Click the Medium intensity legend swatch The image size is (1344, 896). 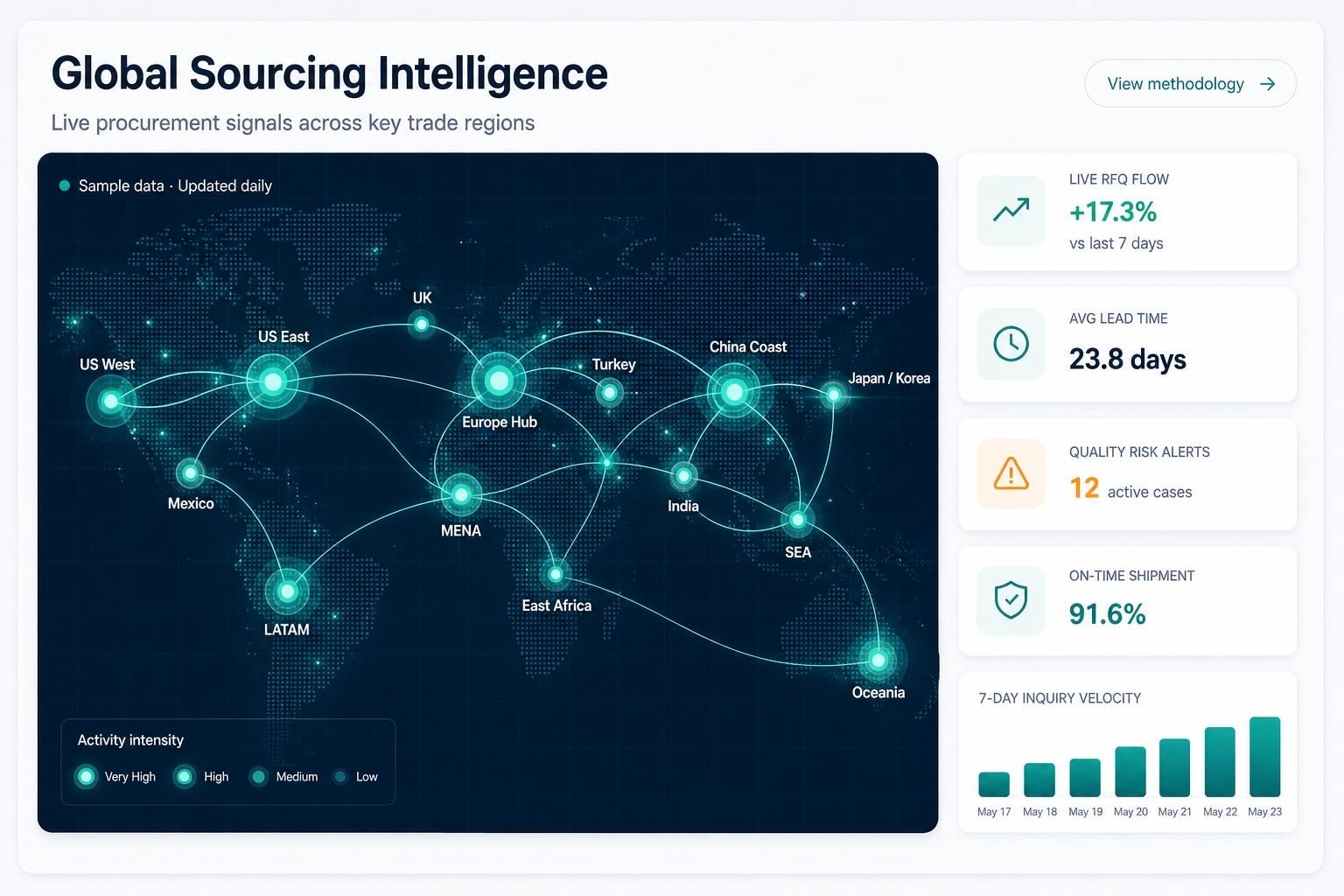click(x=258, y=776)
